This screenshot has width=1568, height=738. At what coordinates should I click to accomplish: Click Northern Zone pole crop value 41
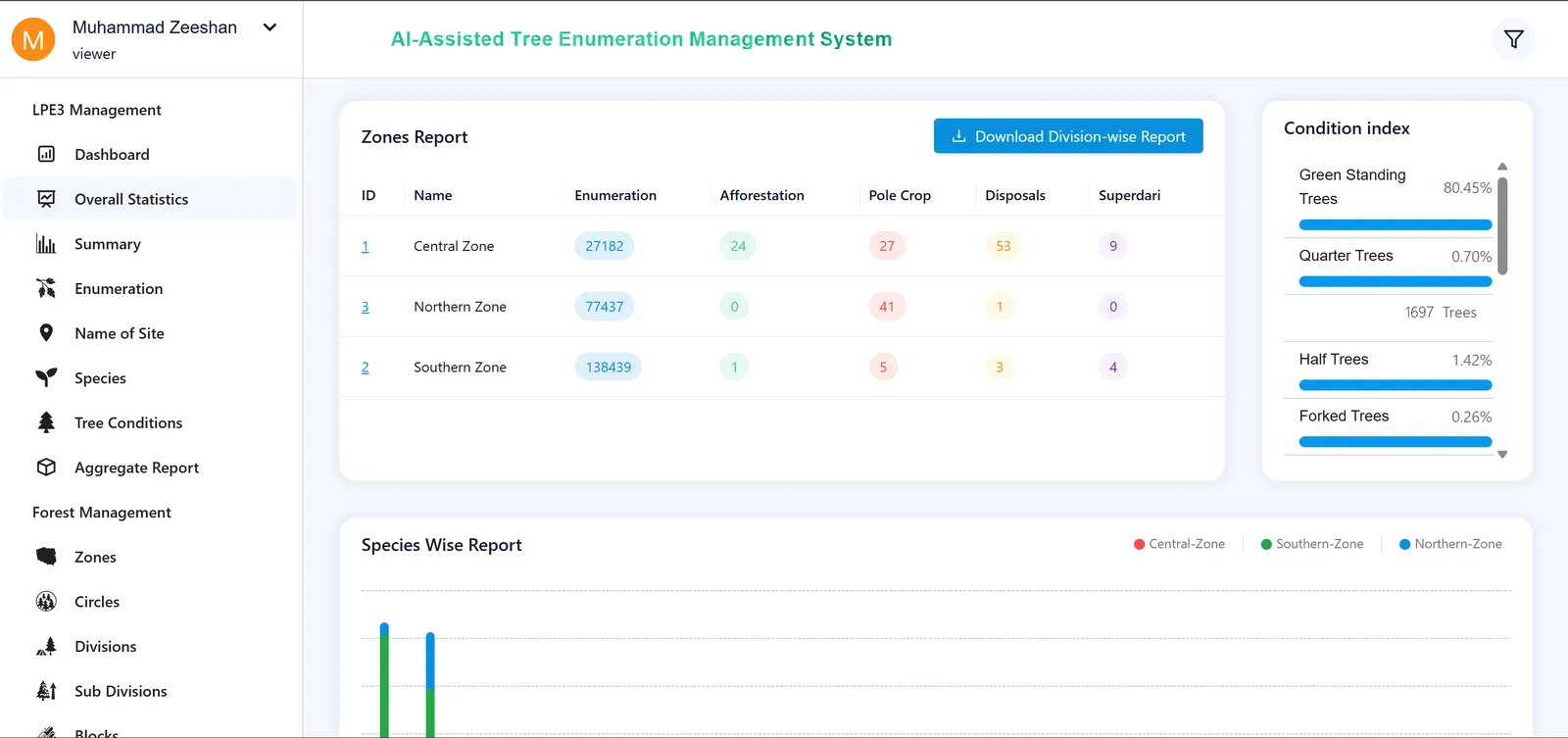pos(887,307)
